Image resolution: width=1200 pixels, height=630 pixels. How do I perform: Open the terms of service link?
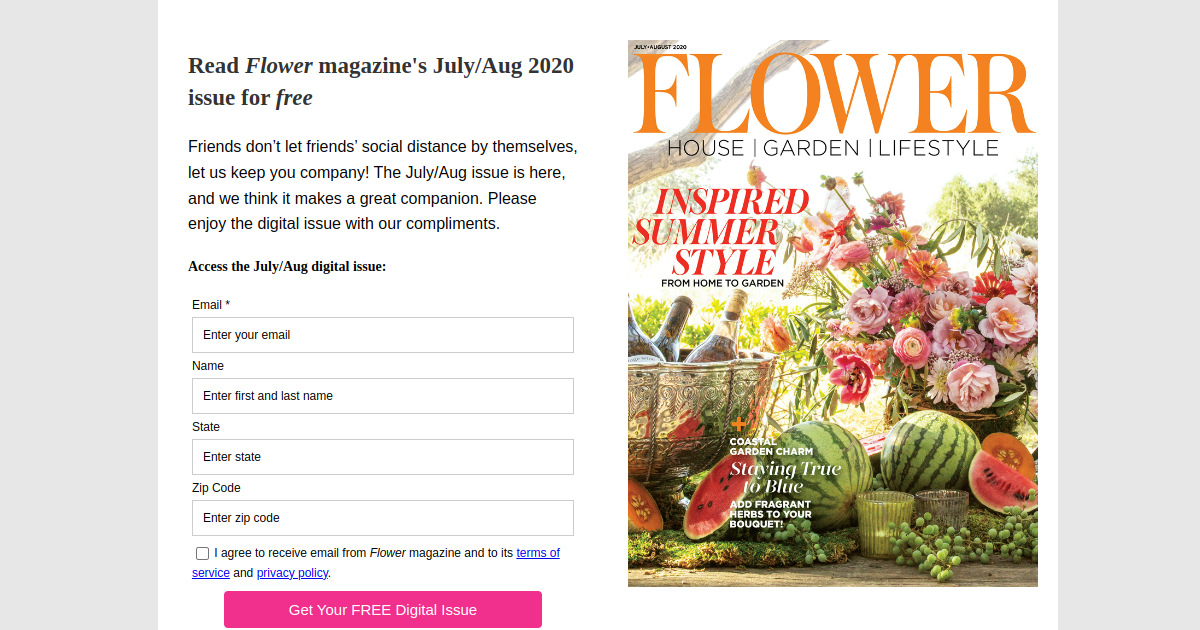tap(537, 553)
